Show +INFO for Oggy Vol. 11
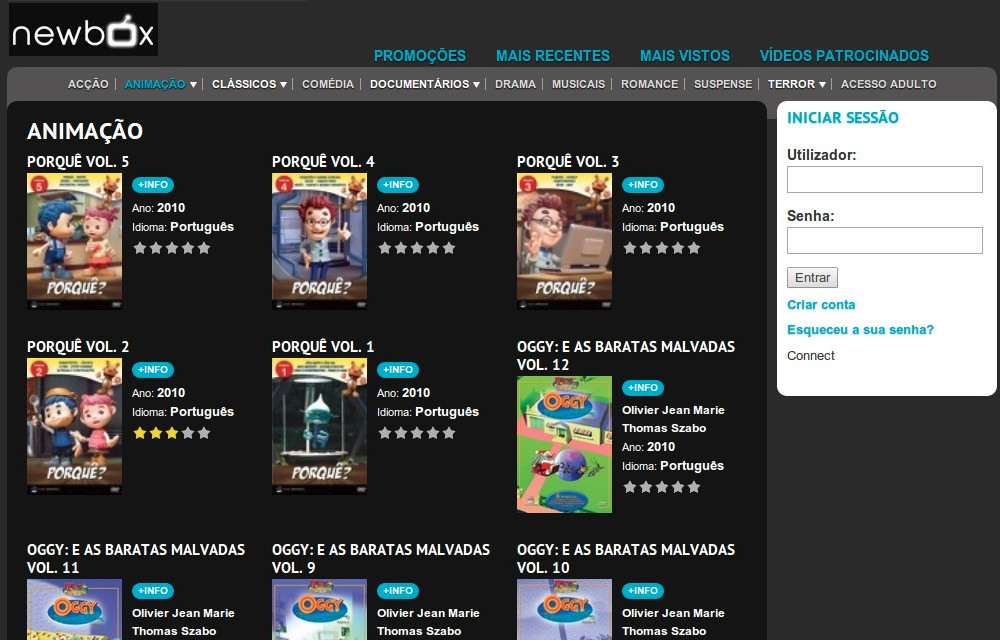Image resolution: width=1000 pixels, height=640 pixels. 153,591
